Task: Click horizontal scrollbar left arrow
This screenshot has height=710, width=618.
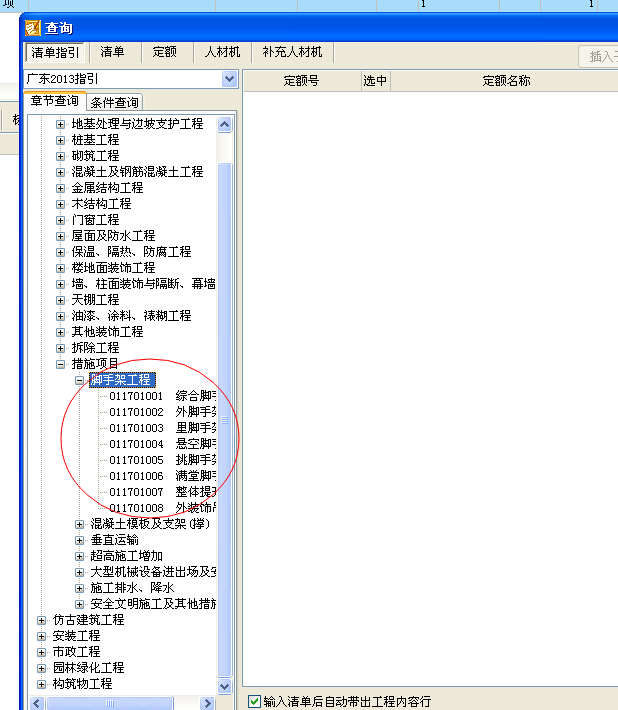Action: click(37, 703)
